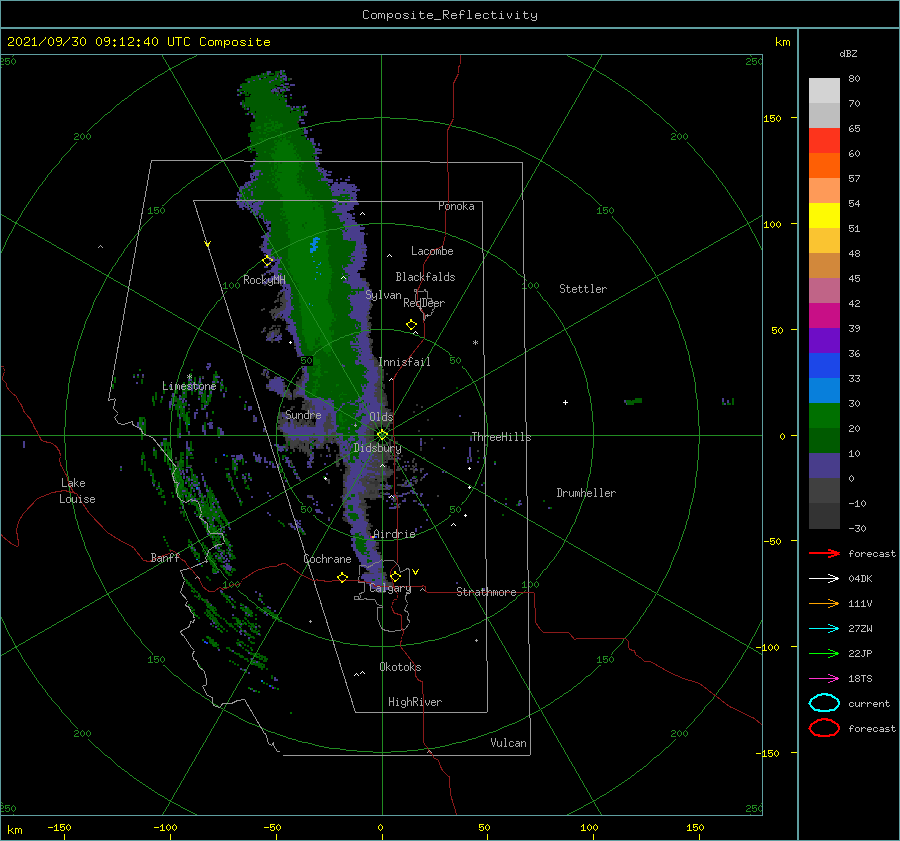Click the 'current' legend text
The height and width of the screenshot is (841, 900).
pos(869,703)
